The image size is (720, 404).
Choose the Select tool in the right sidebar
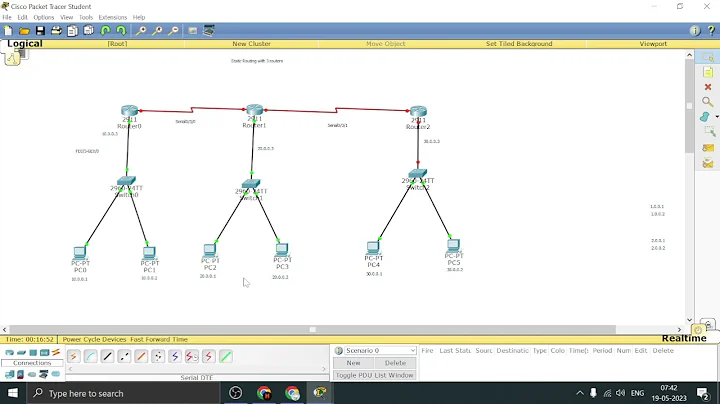point(708,57)
